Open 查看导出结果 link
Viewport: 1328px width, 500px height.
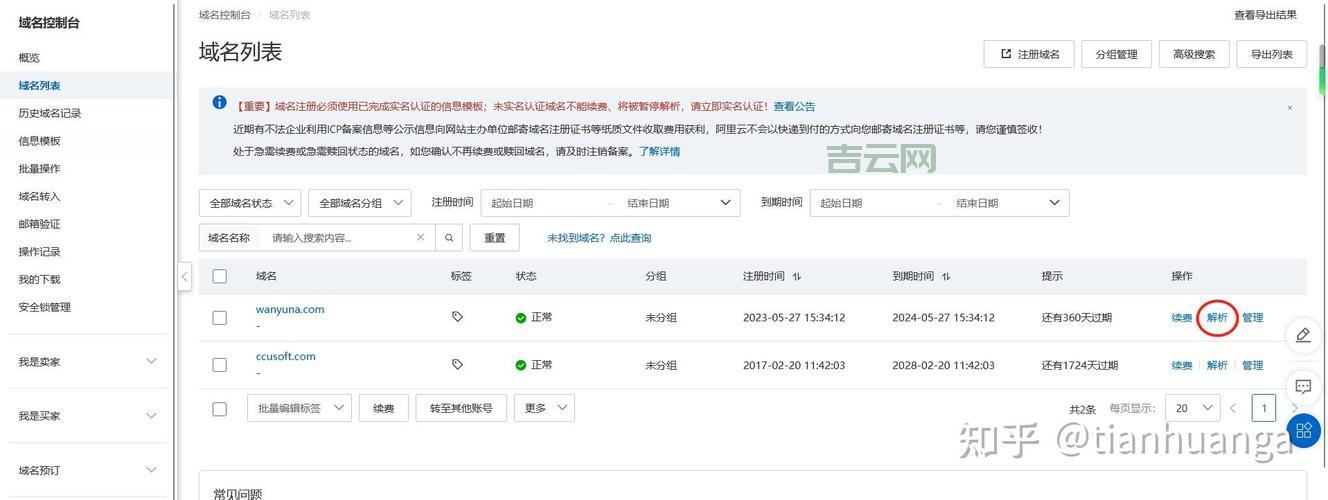[1265, 15]
